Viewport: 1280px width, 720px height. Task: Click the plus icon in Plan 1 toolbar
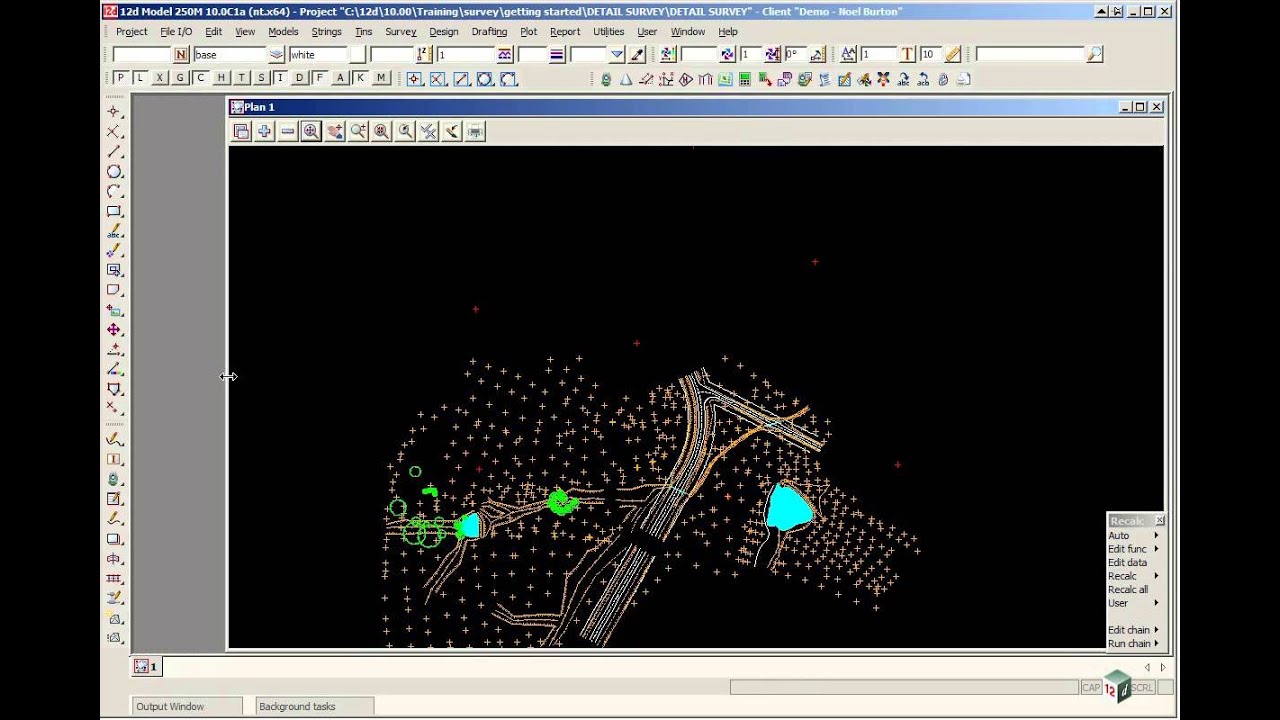click(x=264, y=131)
